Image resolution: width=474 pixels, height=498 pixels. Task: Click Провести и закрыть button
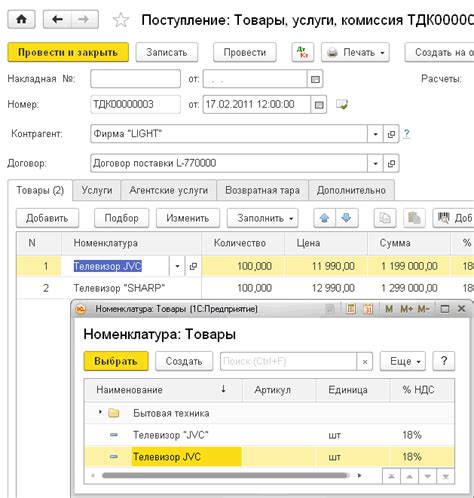coord(68,52)
